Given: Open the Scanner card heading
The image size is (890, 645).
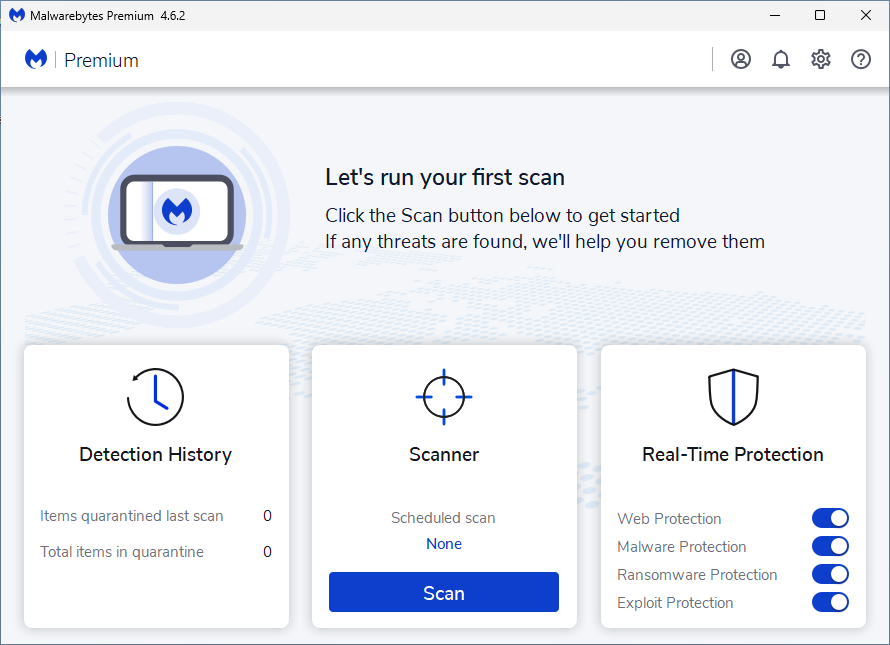Looking at the screenshot, I should tap(444, 454).
